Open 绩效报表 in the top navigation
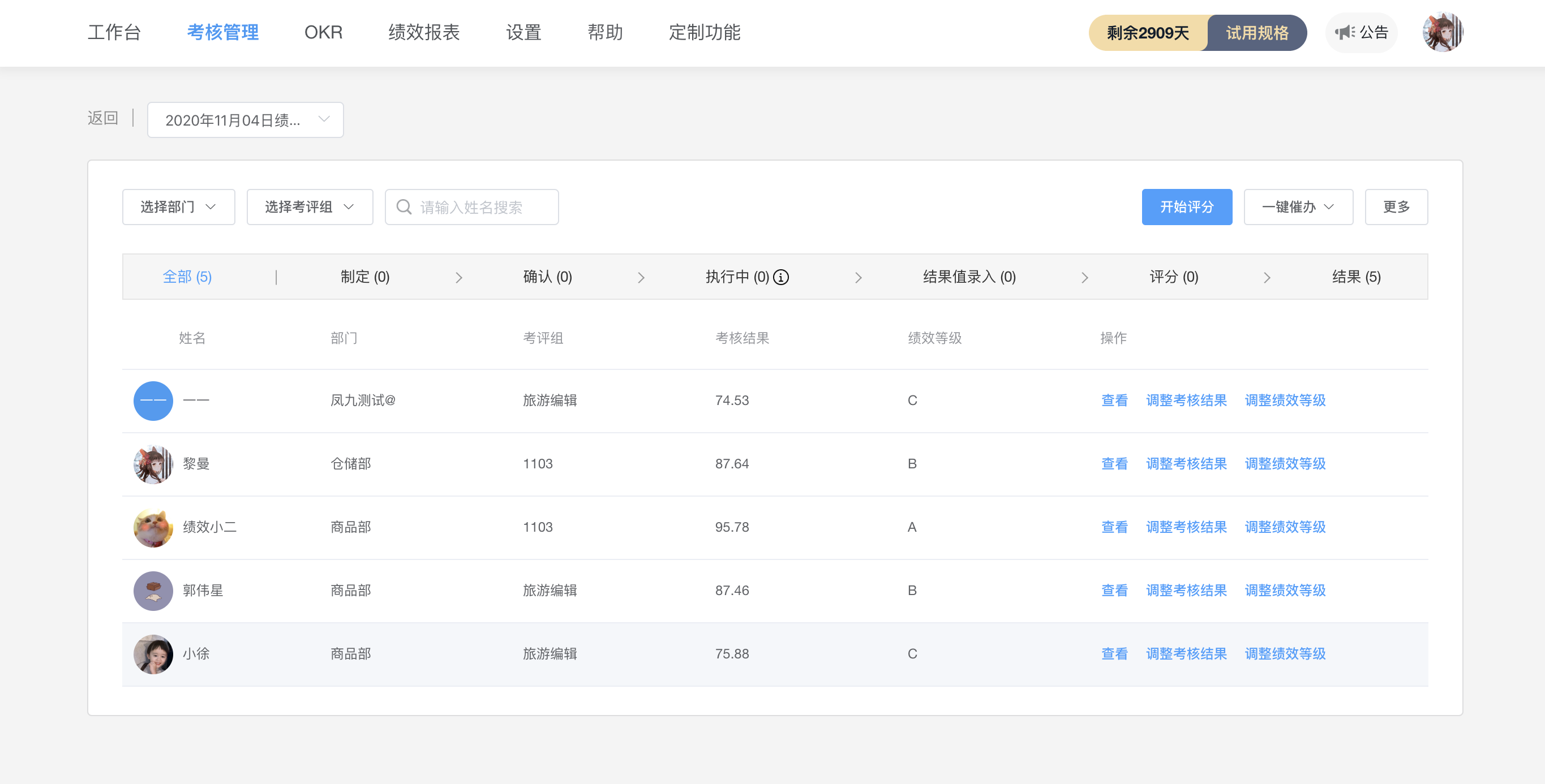 (x=424, y=32)
